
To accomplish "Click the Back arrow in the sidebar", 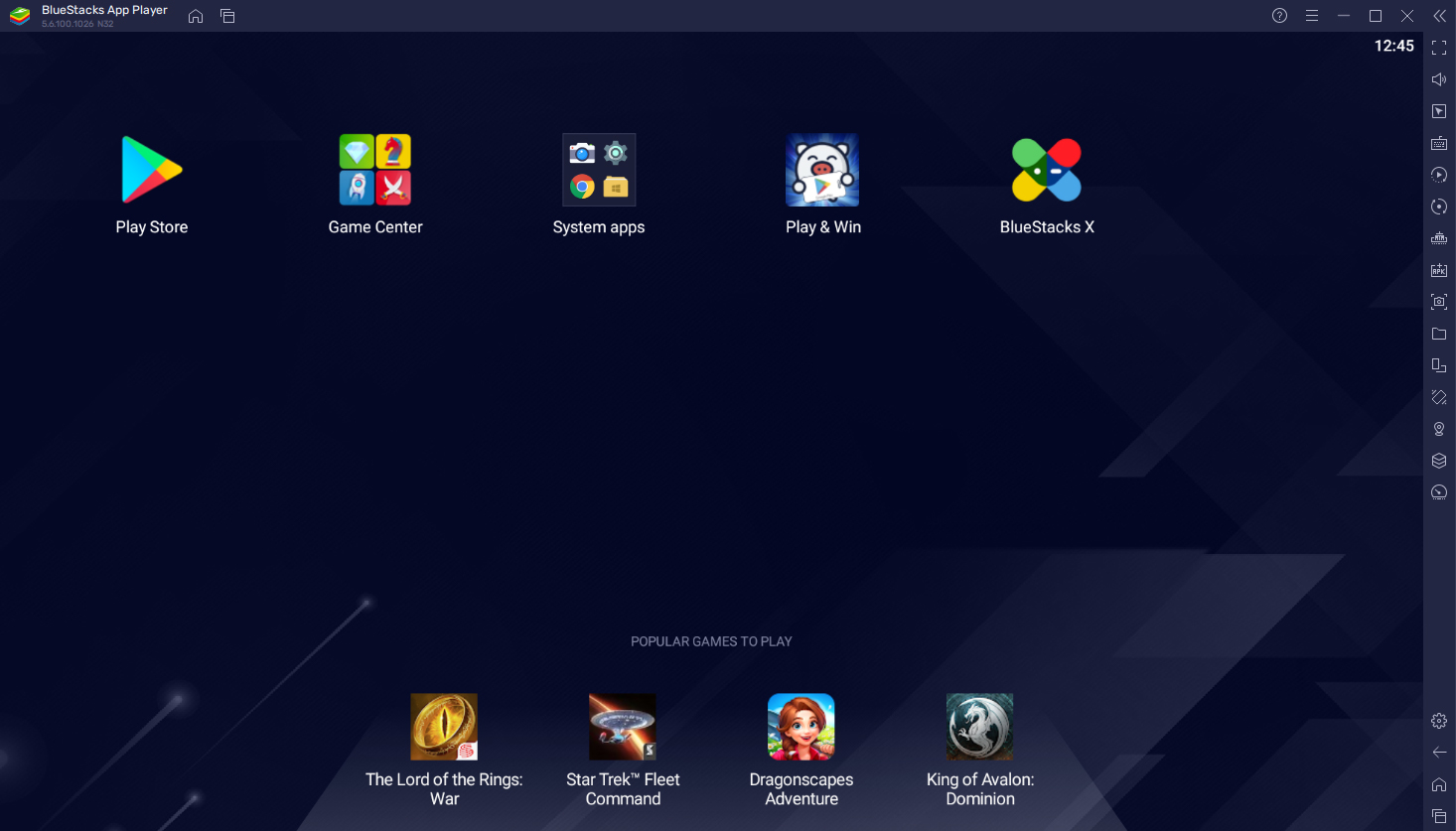I will [1439, 753].
